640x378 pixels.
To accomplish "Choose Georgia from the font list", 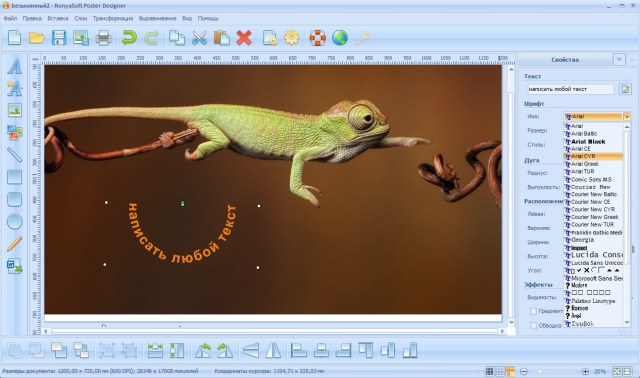I will tap(593, 240).
